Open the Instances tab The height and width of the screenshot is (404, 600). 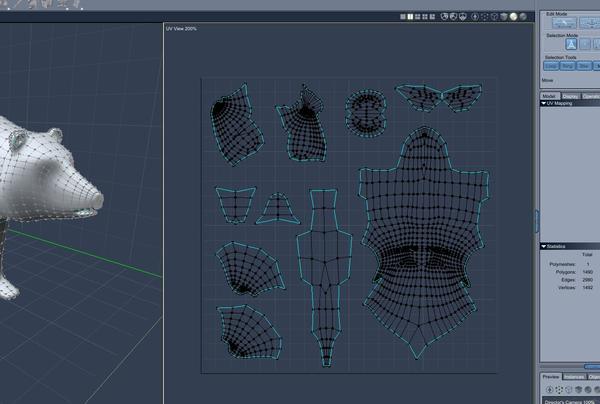[x=574, y=377]
